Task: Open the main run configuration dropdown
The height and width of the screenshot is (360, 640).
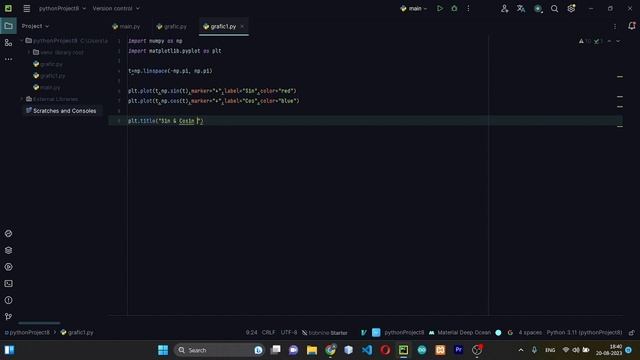Action: pyautogui.click(x=414, y=8)
